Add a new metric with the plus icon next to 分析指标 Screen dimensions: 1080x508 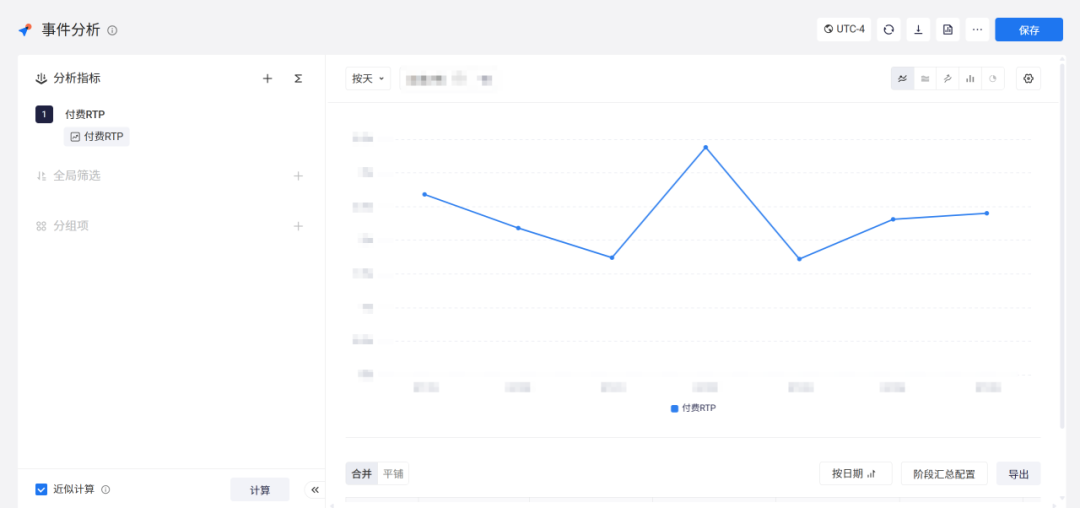click(x=267, y=78)
